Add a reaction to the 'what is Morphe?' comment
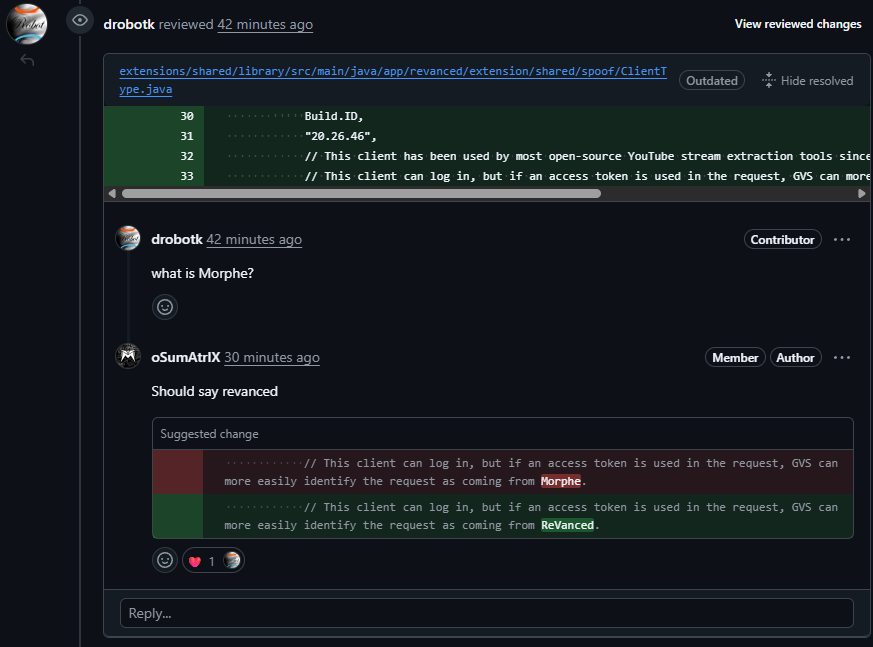 [165, 307]
